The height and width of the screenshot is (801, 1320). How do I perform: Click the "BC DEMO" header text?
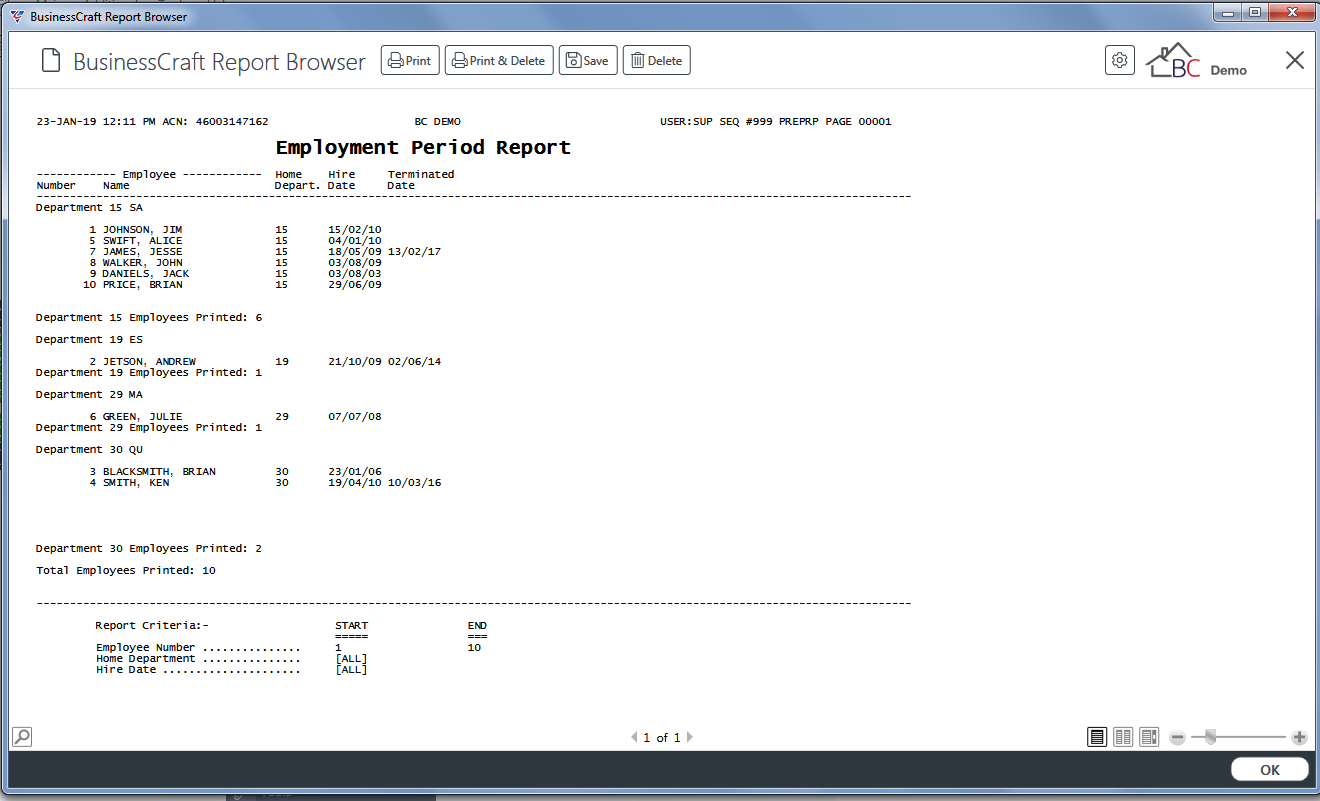(438, 122)
